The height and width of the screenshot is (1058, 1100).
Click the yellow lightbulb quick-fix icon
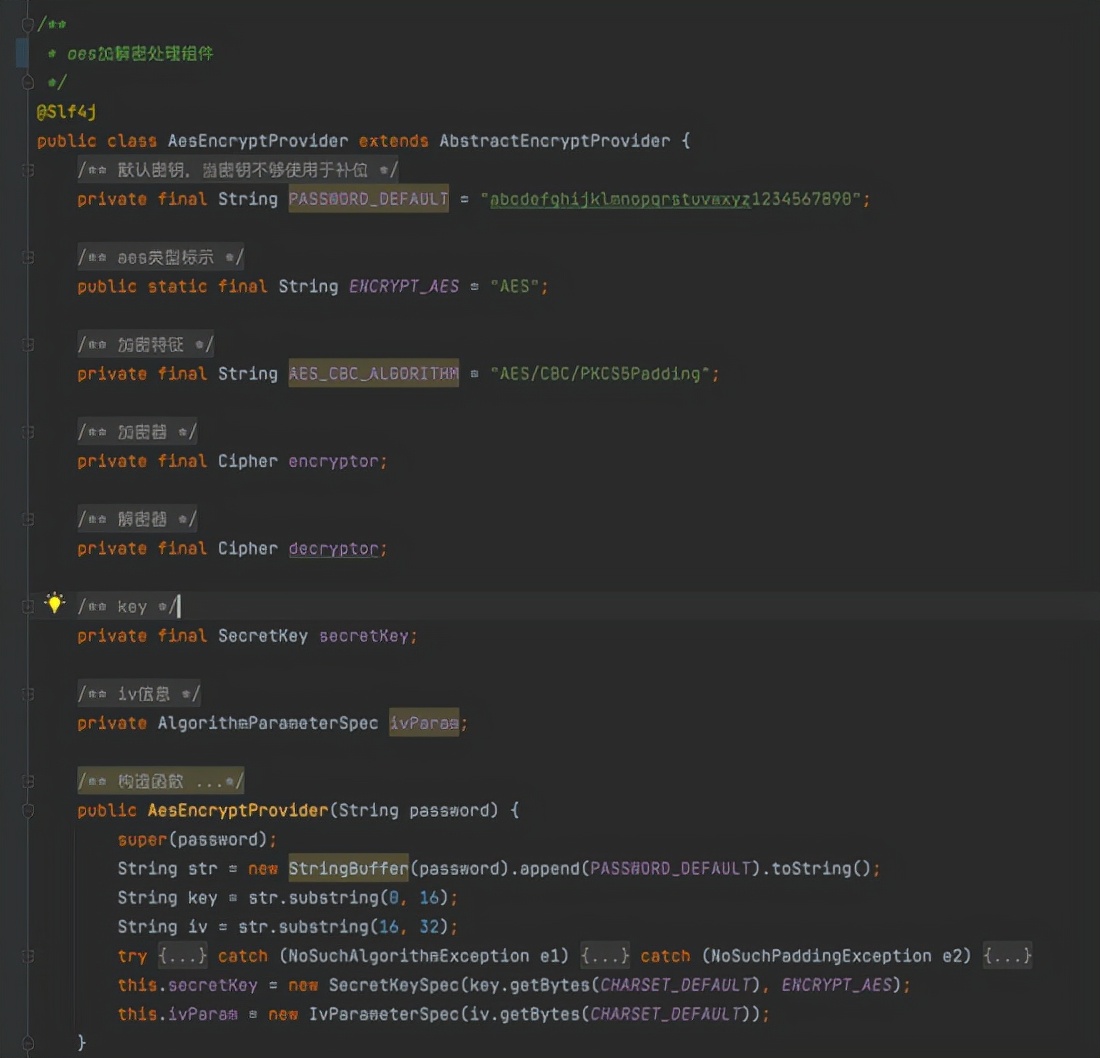pos(55,603)
